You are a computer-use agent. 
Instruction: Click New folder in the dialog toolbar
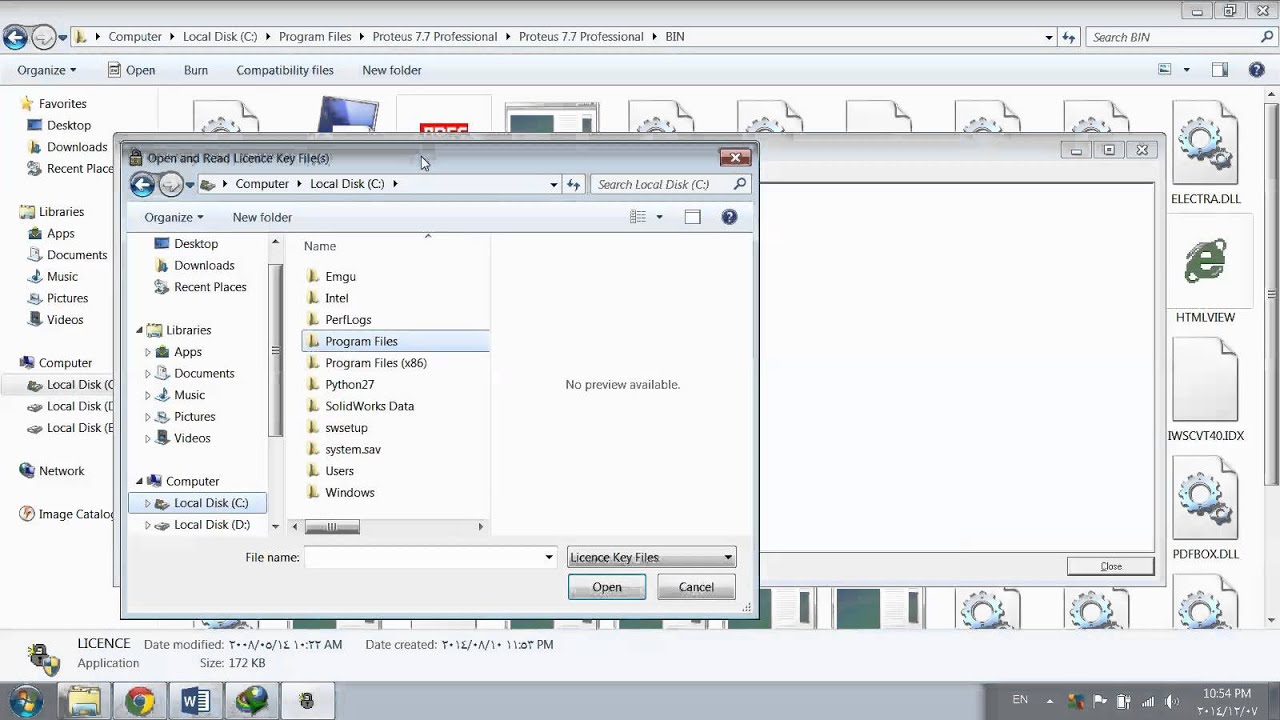click(262, 217)
